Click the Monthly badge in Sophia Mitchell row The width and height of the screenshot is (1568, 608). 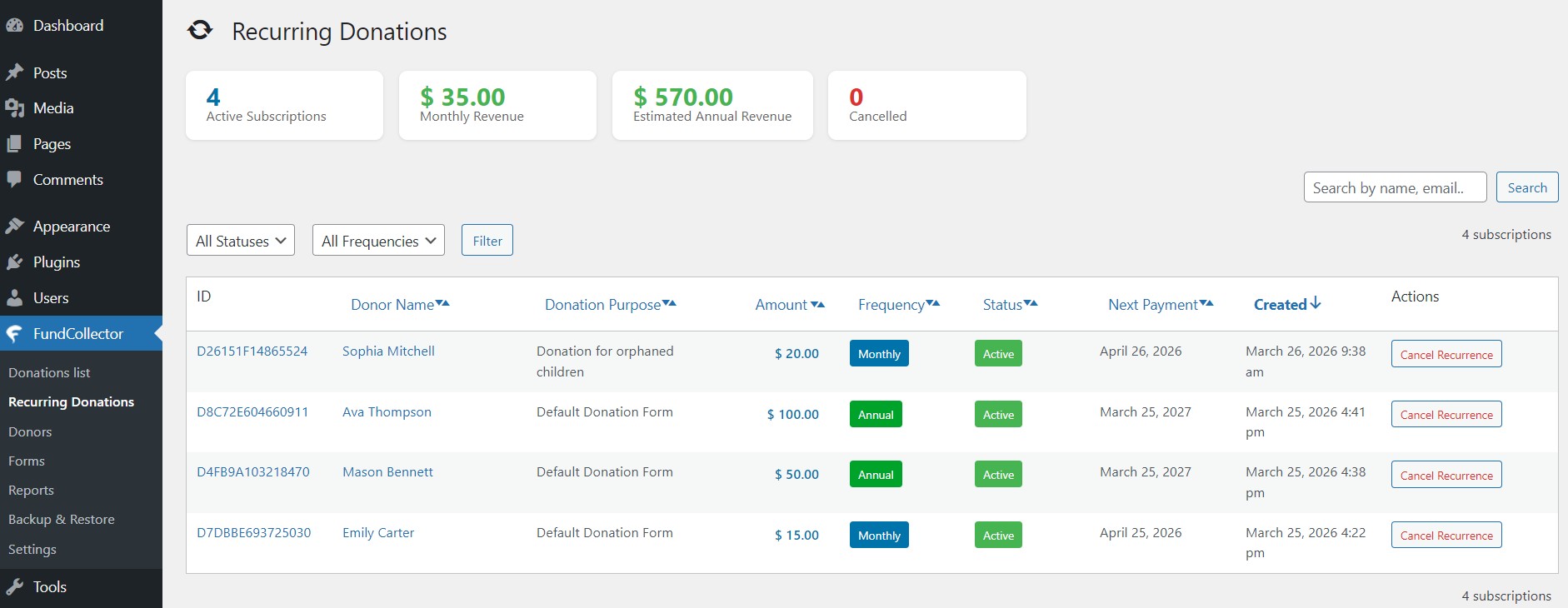tap(879, 353)
